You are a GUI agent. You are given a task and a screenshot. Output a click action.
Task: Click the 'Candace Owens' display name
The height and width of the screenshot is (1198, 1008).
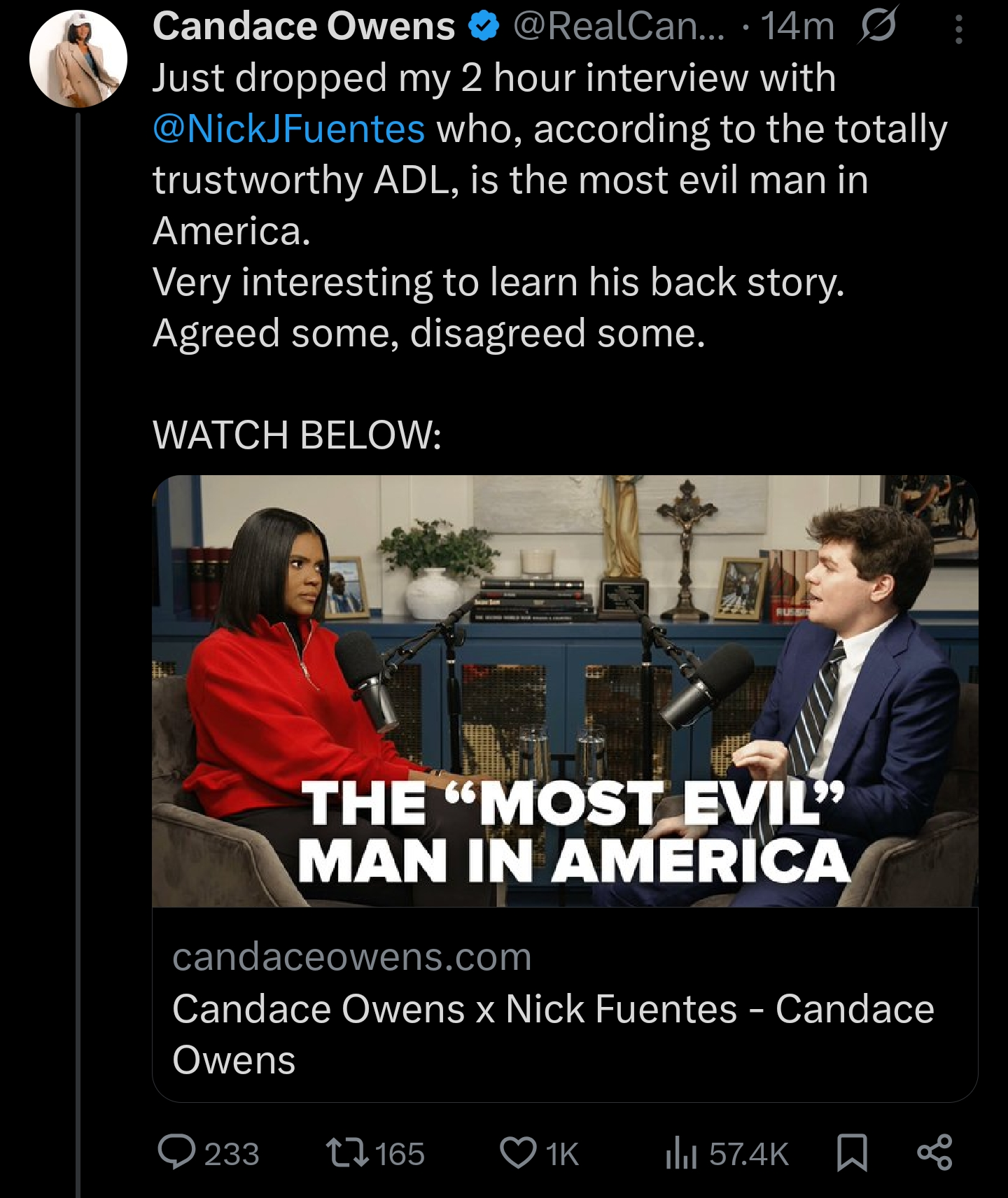tap(304, 27)
